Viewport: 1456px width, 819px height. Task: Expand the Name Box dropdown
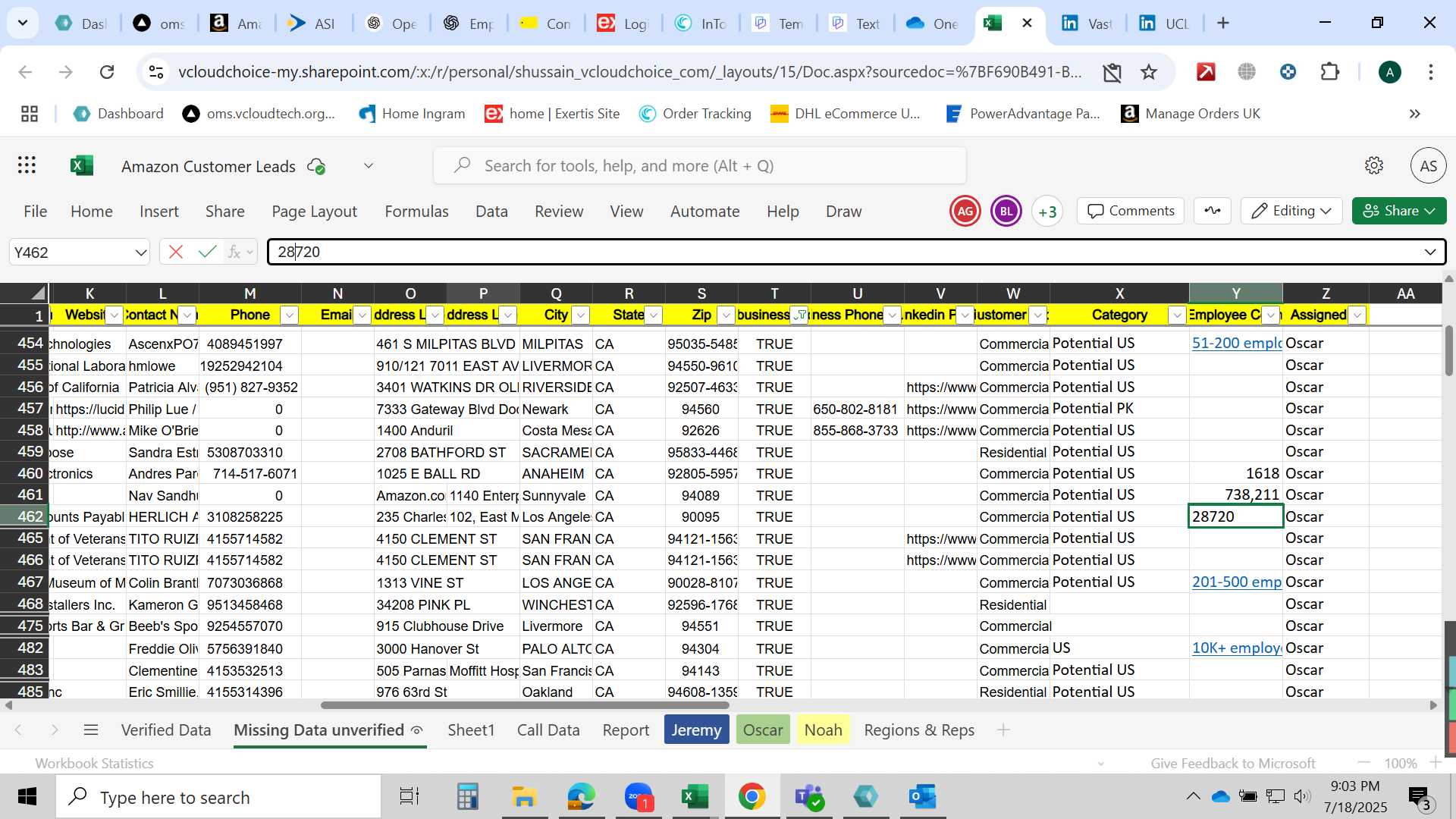coord(140,252)
